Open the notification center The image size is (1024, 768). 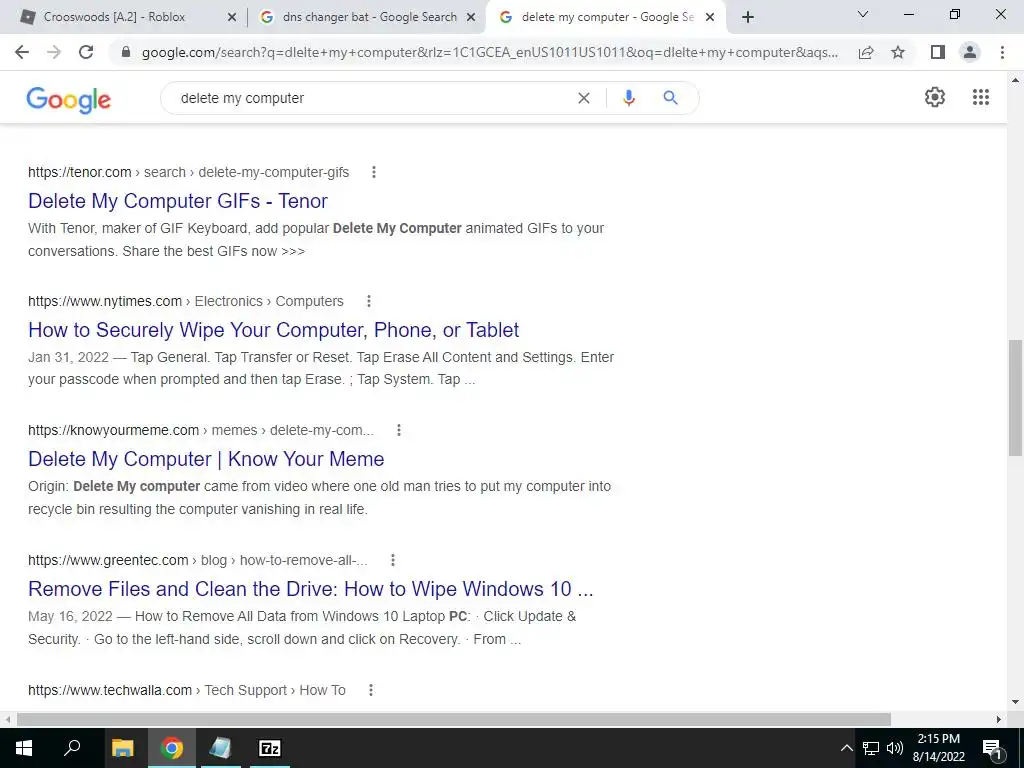[992, 748]
